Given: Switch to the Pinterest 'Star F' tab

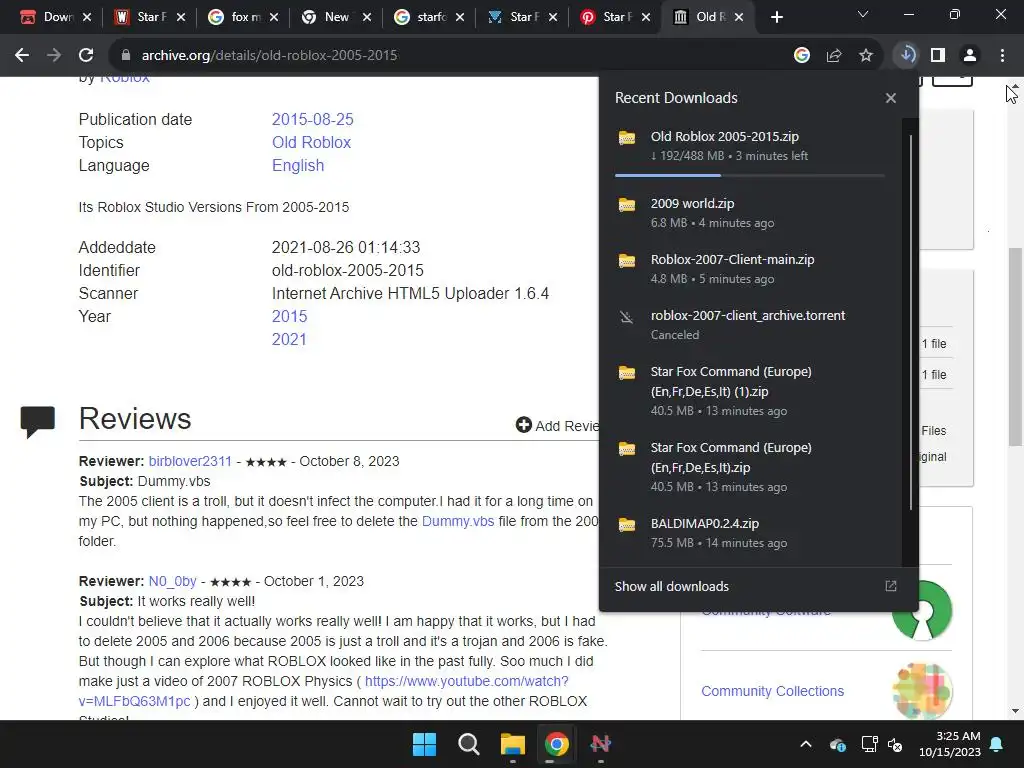Looking at the screenshot, I should click(615, 17).
